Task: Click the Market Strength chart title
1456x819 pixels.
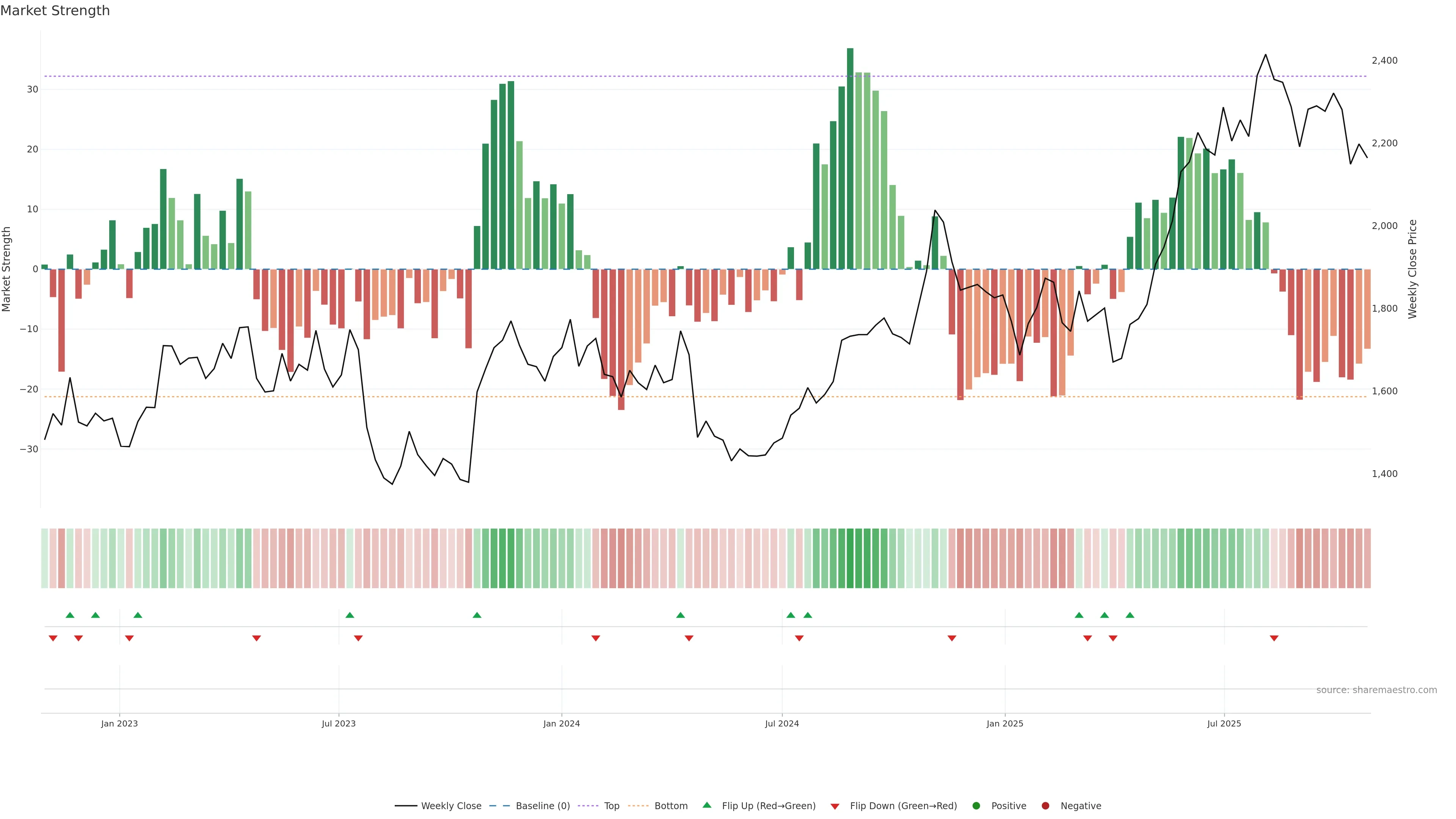Action: point(55,11)
